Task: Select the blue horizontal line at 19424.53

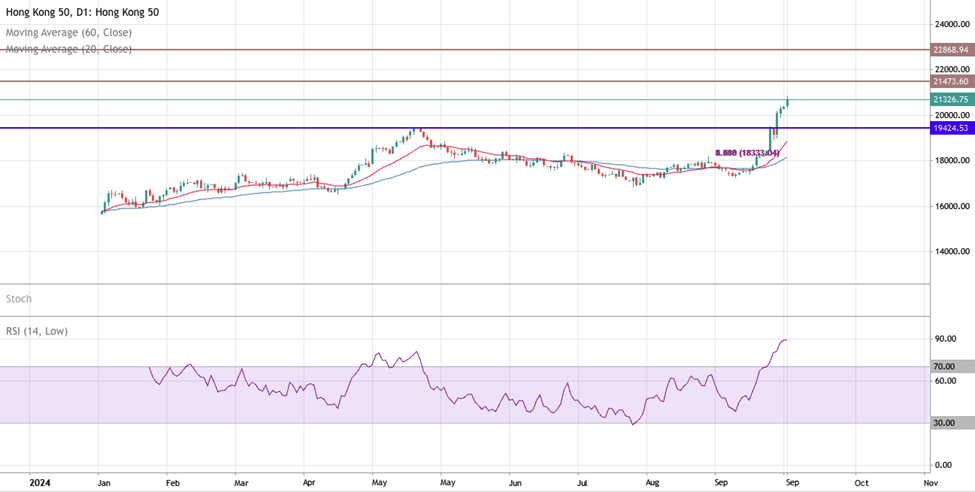Action: tap(465, 128)
